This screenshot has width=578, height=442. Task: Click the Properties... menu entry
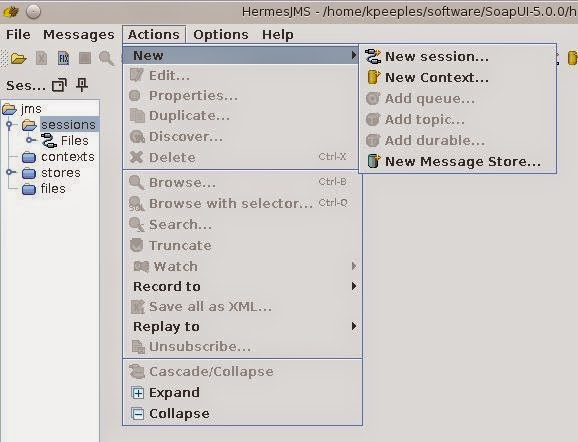[x=241, y=96]
